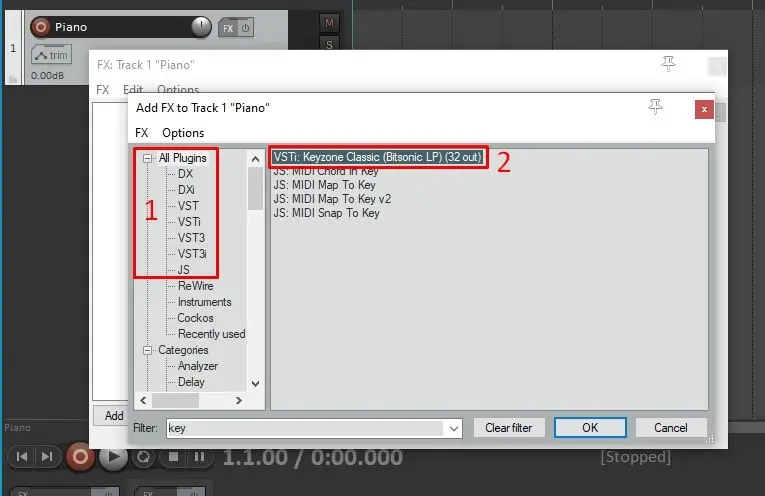Open the Filter history dropdown arrow
Image resolution: width=765 pixels, height=496 pixels.
click(453, 428)
